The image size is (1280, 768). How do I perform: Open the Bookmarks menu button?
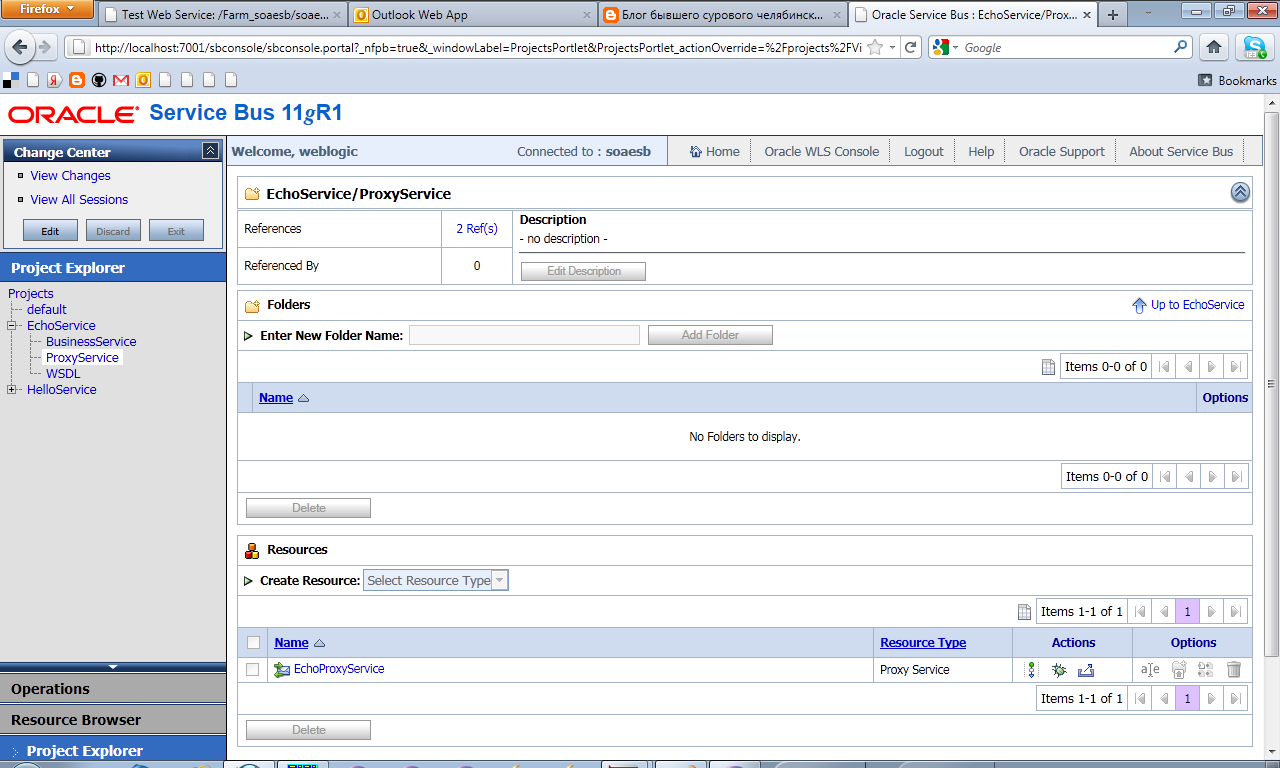click(1238, 80)
